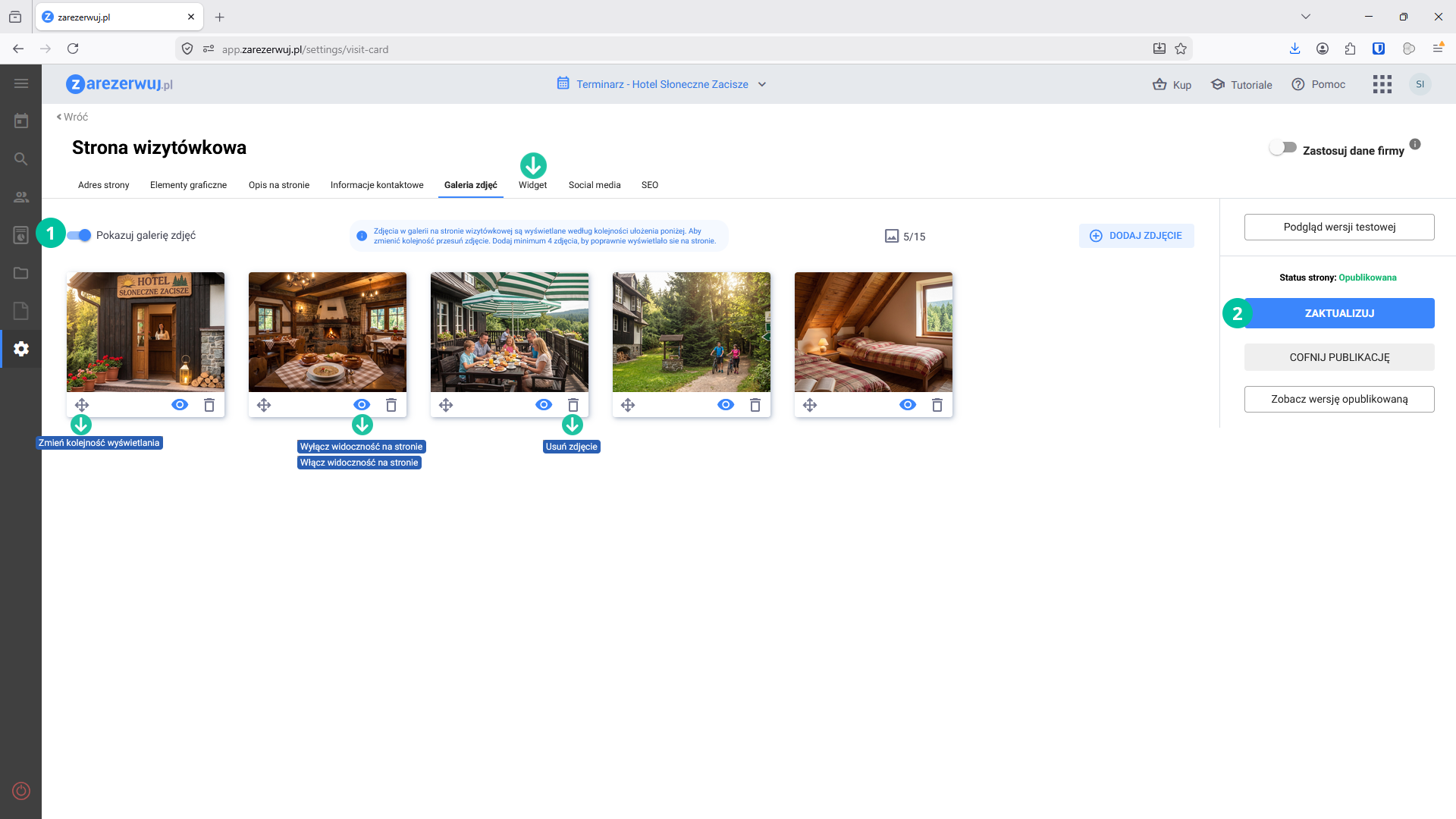Switch to the Widget tab
1456x819 pixels.
click(x=532, y=185)
